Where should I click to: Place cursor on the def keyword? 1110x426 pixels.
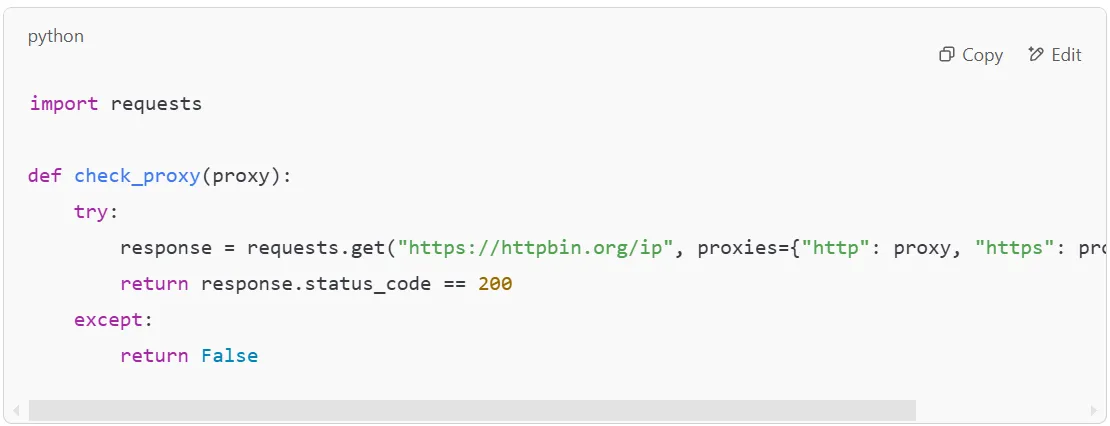(x=45, y=176)
